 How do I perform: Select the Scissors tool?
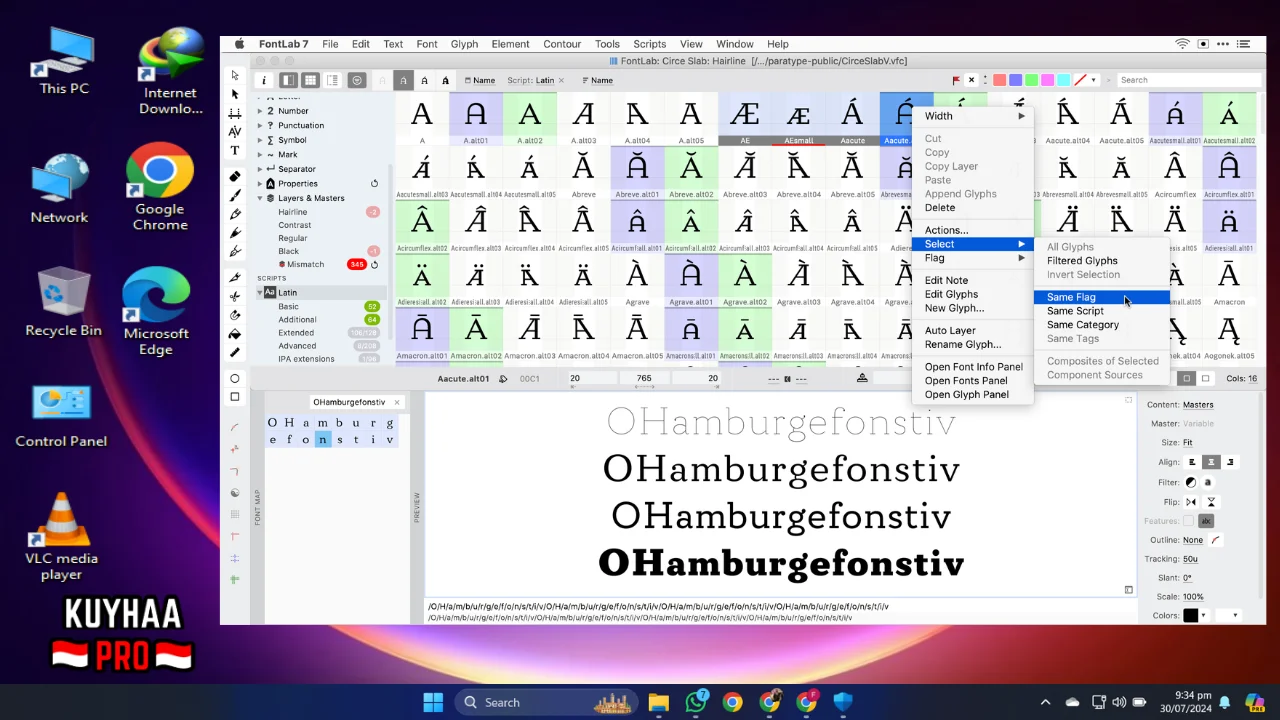pos(235,296)
